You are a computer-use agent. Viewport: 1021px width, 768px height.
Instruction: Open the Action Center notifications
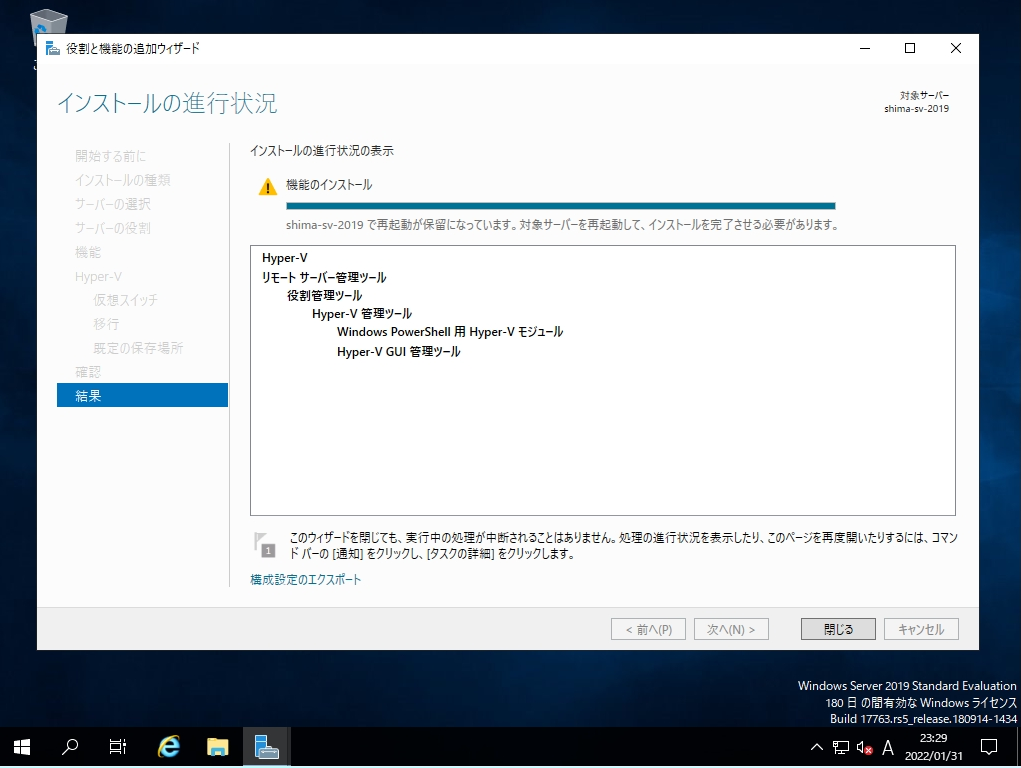point(989,747)
